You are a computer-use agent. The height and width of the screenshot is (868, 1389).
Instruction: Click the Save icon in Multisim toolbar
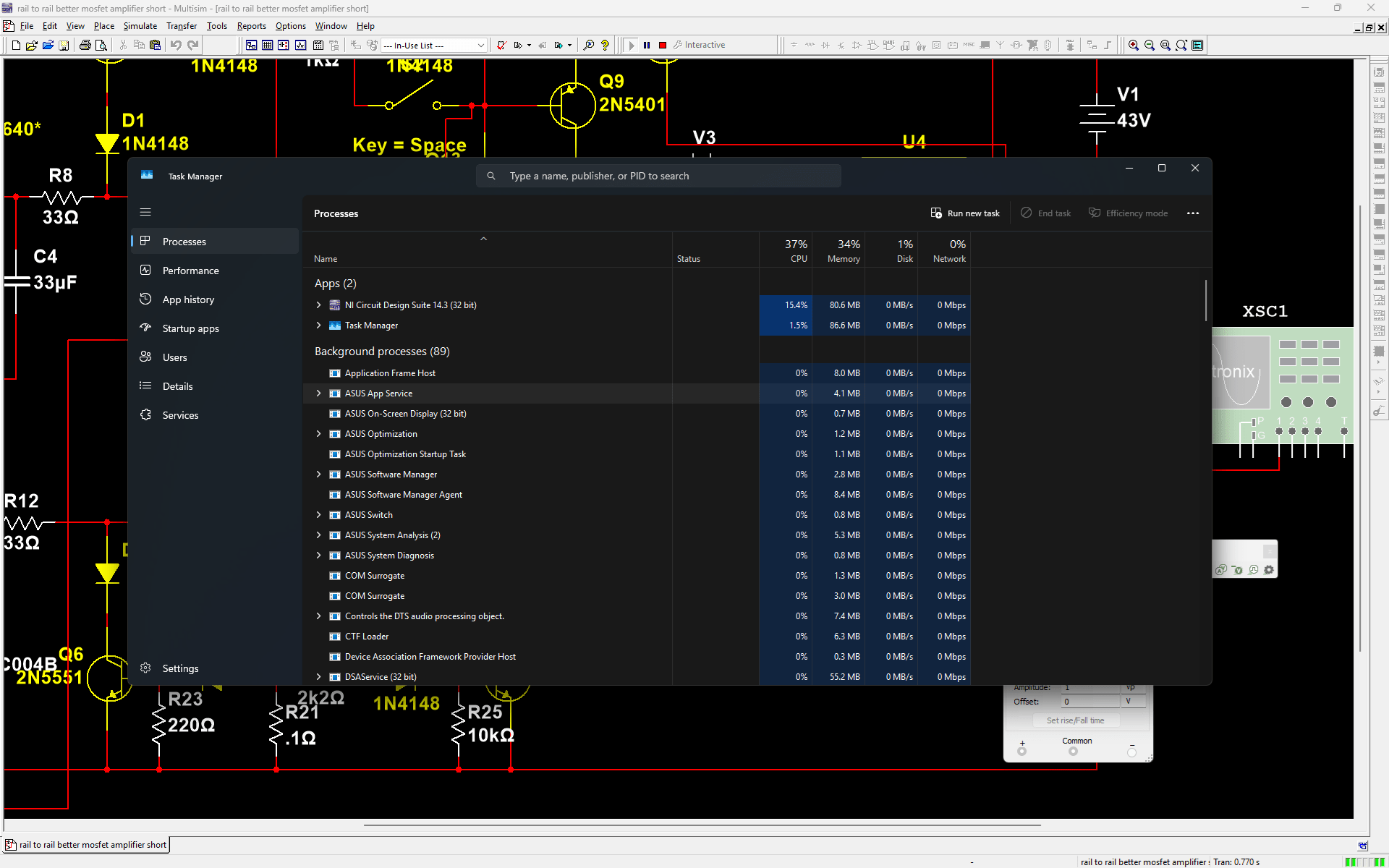pos(64,45)
